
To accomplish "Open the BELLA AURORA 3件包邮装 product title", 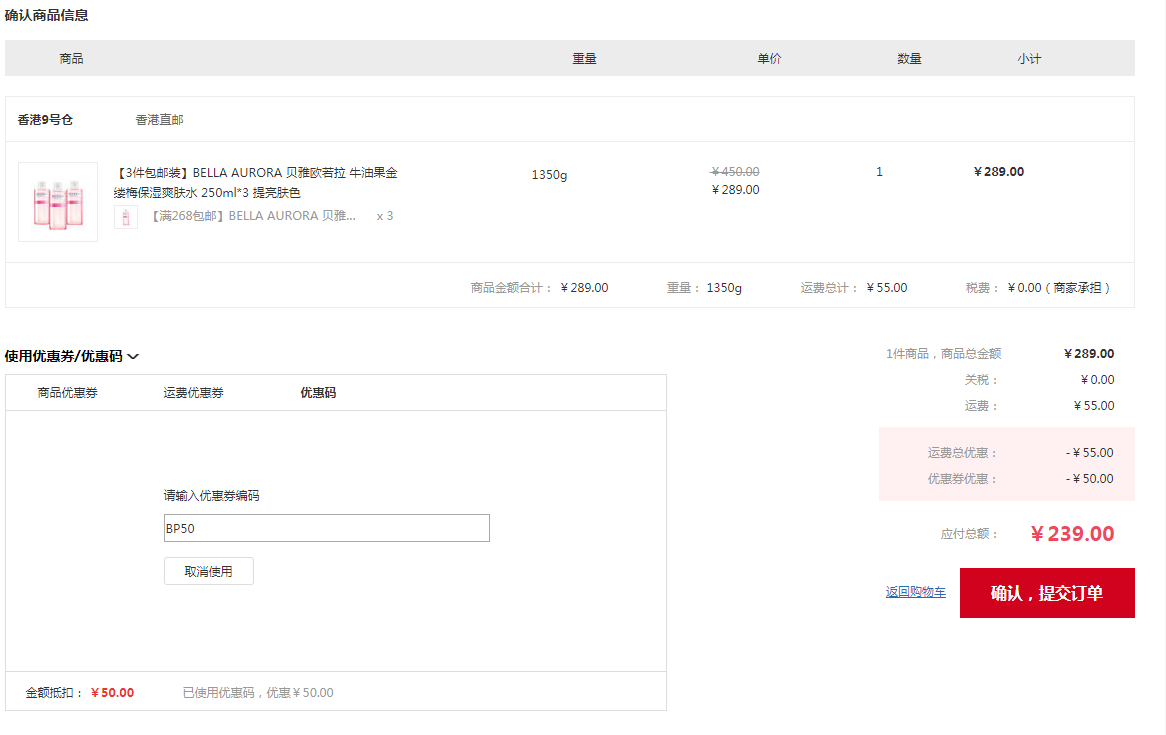I will click(255, 182).
